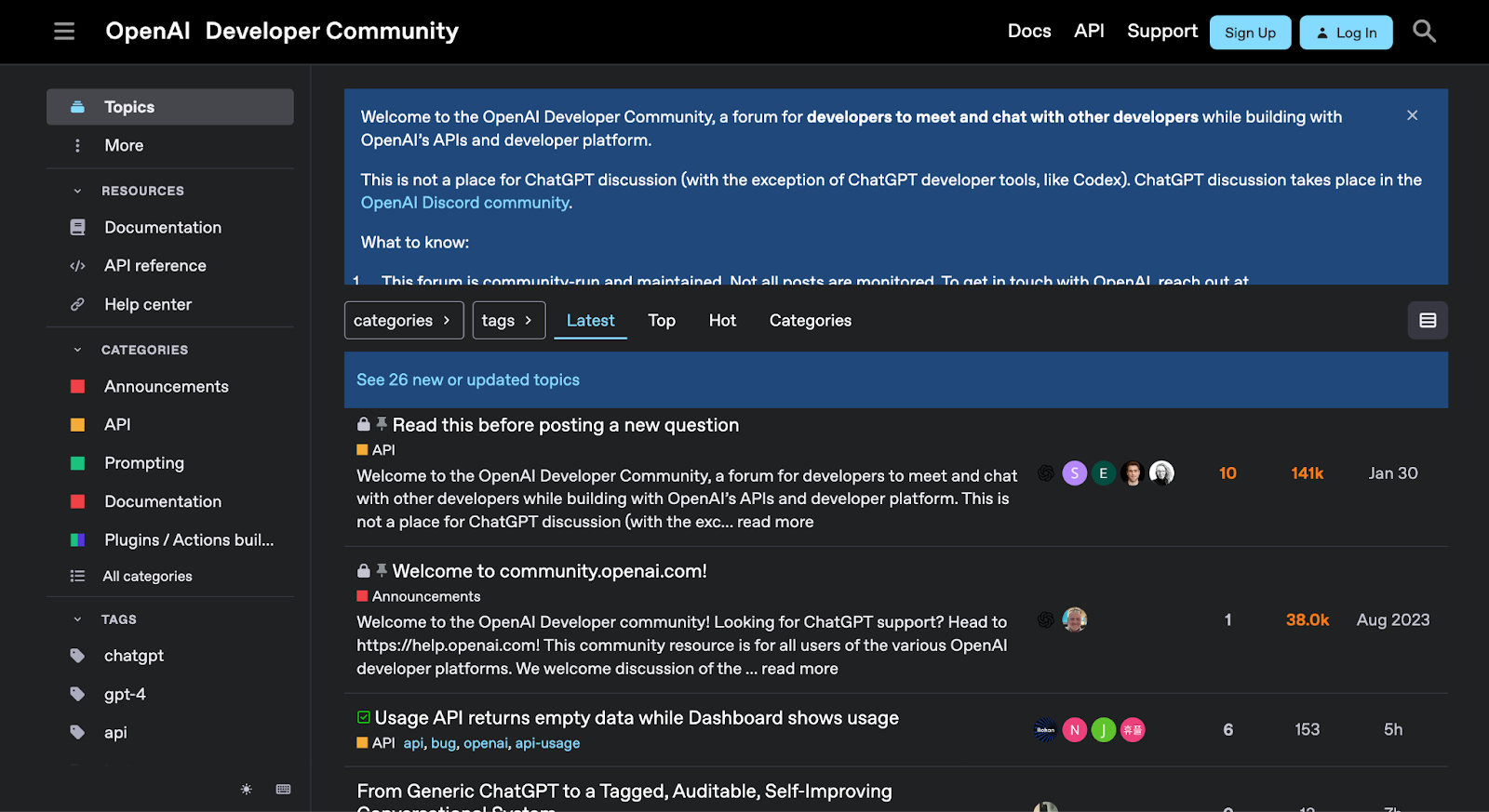This screenshot has width=1489, height=812.
Task: Switch to the Top tab
Action: (x=662, y=321)
